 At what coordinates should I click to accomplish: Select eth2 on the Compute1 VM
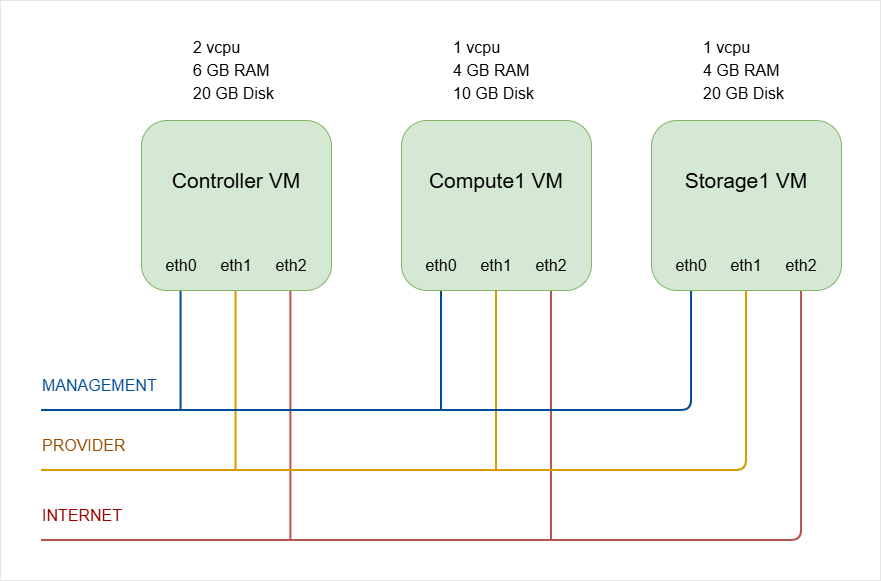click(x=551, y=266)
